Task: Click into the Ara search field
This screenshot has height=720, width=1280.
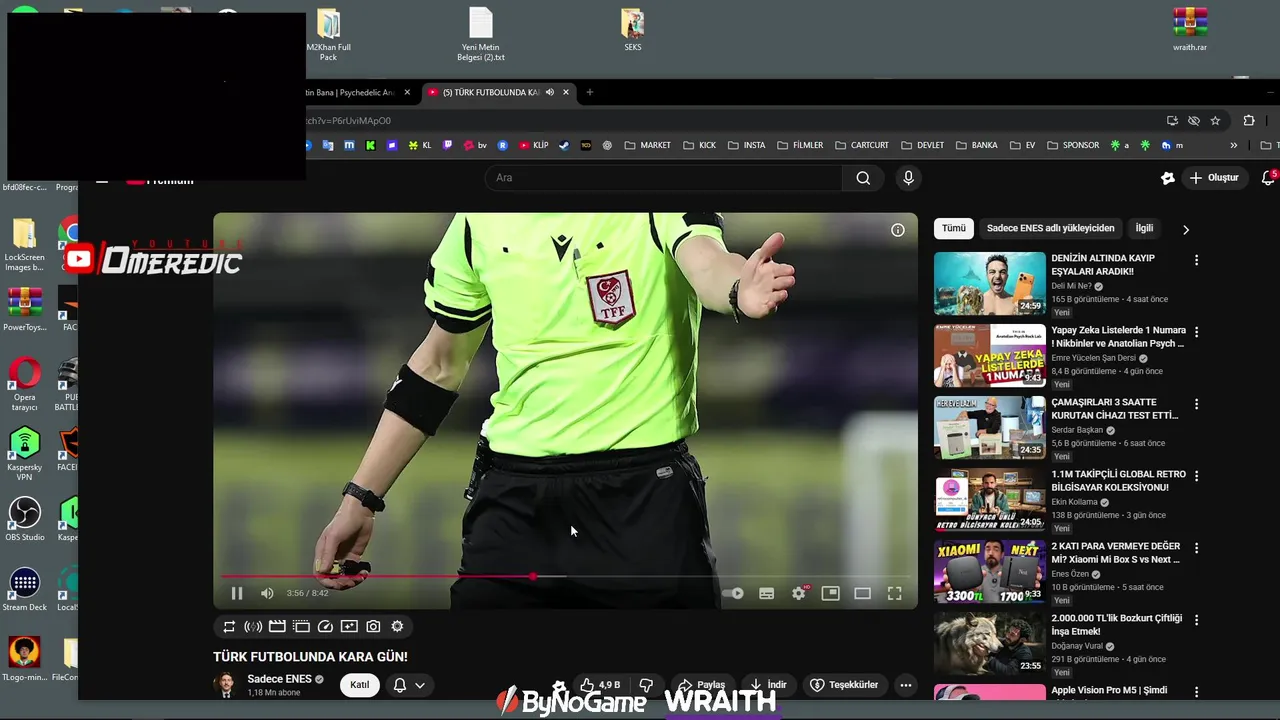Action: coord(664,178)
